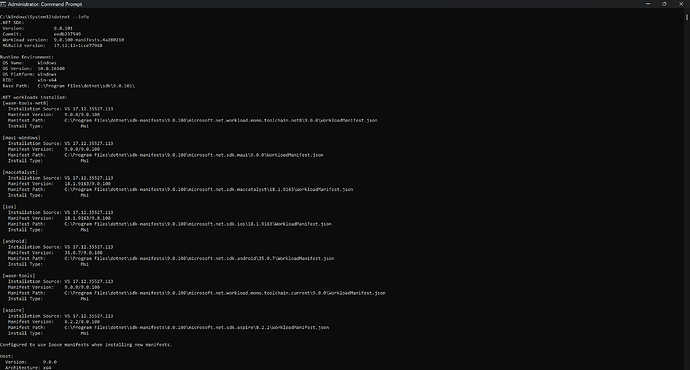Click the '.NET workloads installed:' heading
Viewport: 690px width, 370px height.
[x=33, y=97]
